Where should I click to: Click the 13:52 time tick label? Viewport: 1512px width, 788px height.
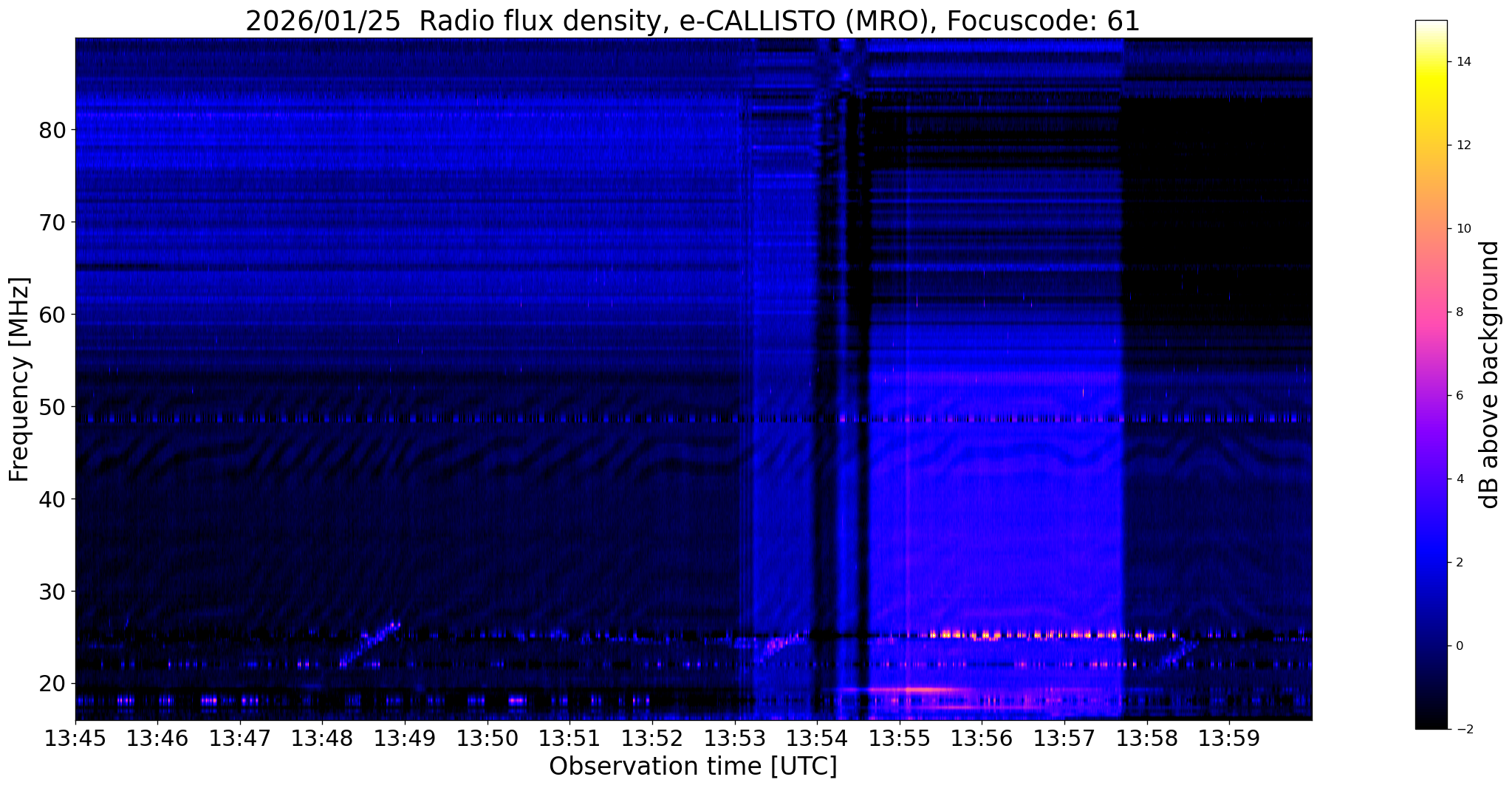pos(652,739)
